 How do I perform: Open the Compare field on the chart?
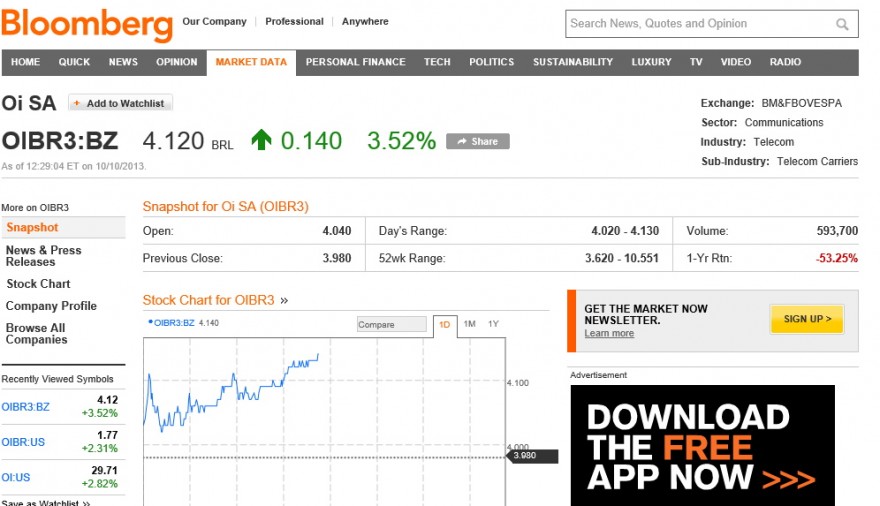[x=392, y=324]
